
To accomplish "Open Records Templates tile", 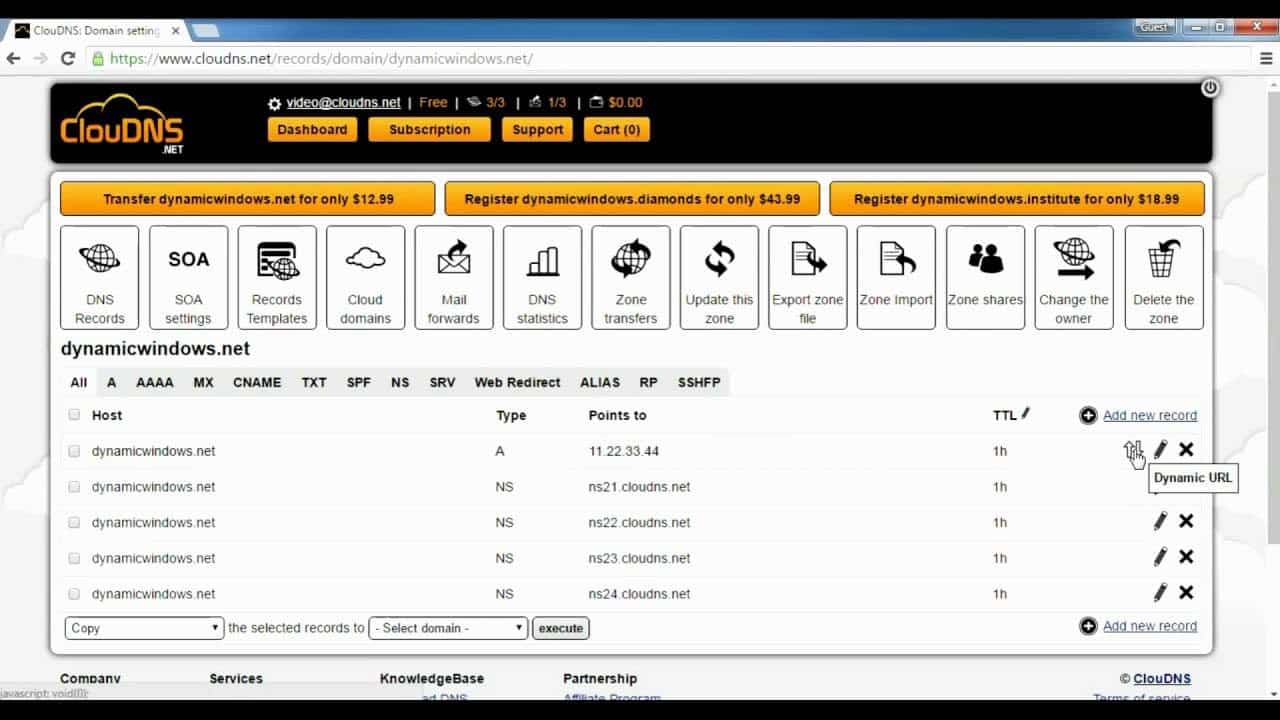I will tap(277, 277).
